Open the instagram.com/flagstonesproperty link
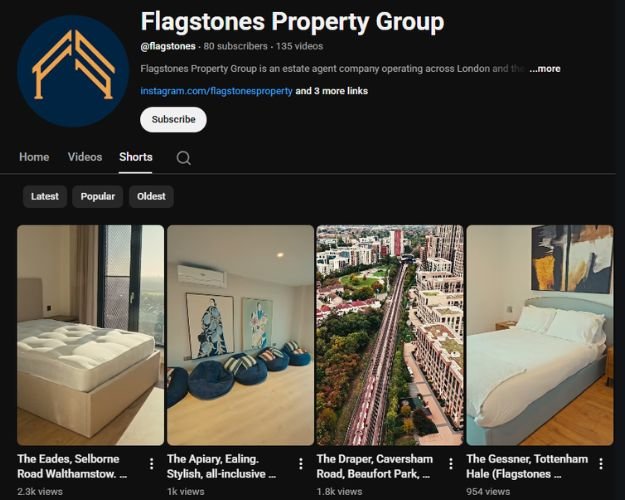625x500 pixels. (216, 91)
